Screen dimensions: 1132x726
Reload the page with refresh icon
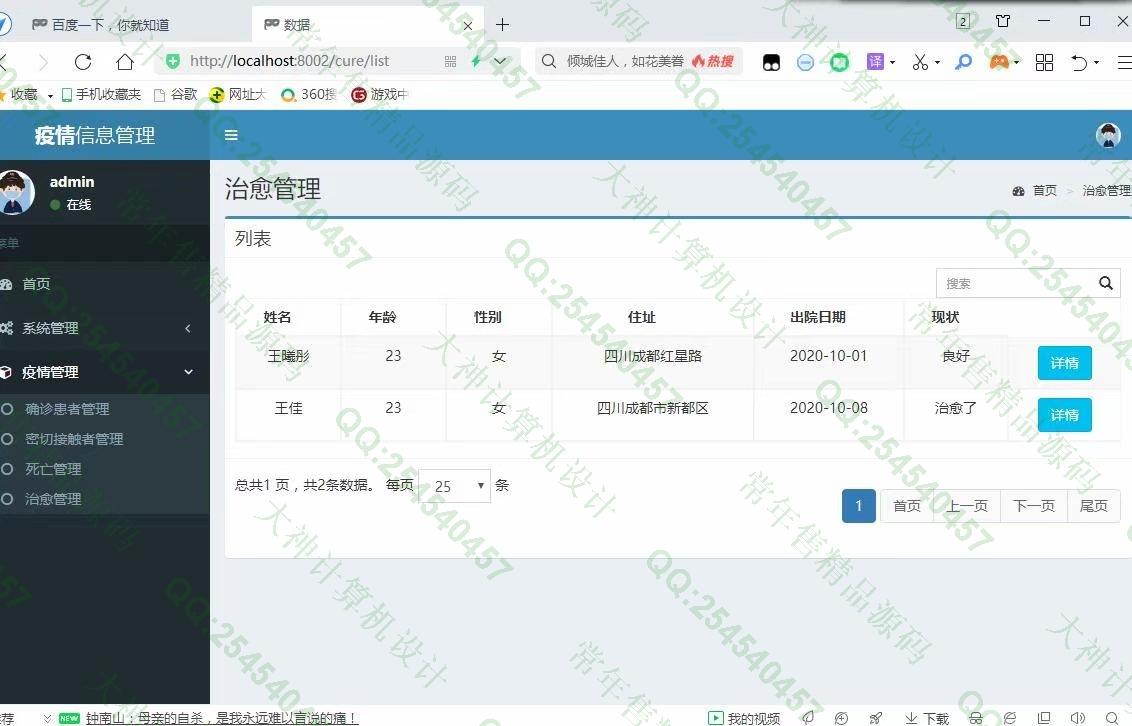(x=83, y=62)
